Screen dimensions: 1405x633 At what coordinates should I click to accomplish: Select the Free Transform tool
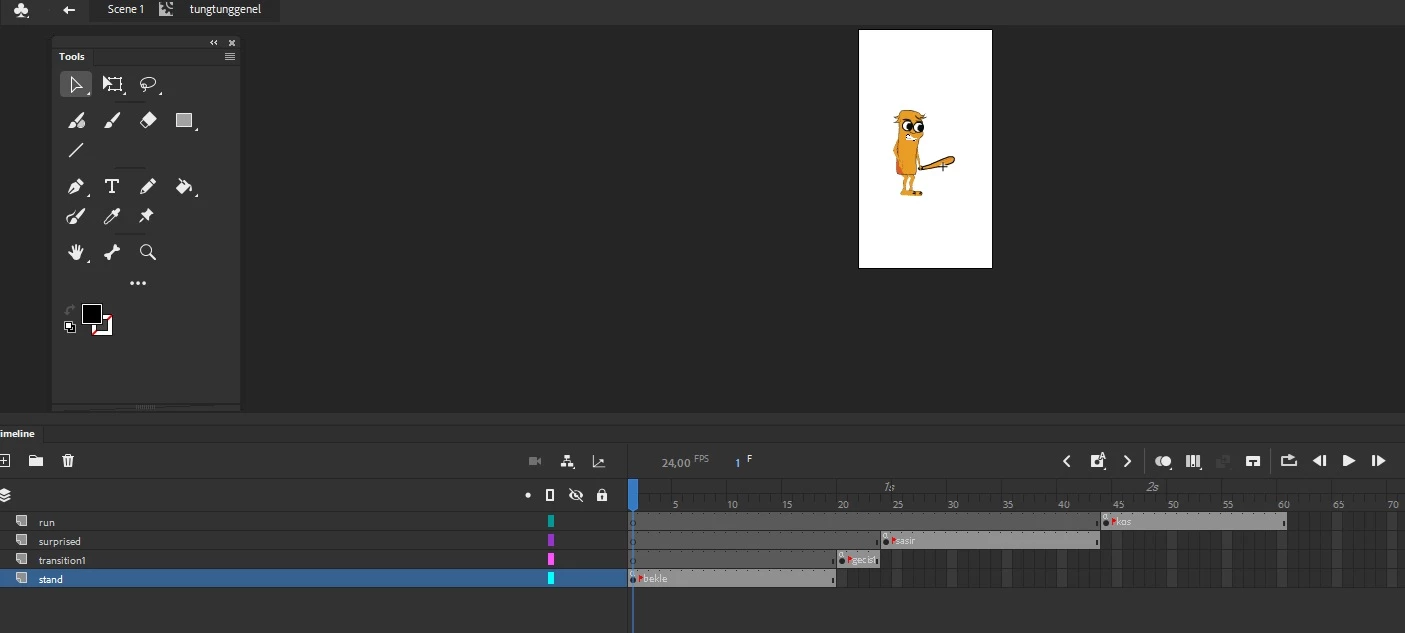coord(112,85)
